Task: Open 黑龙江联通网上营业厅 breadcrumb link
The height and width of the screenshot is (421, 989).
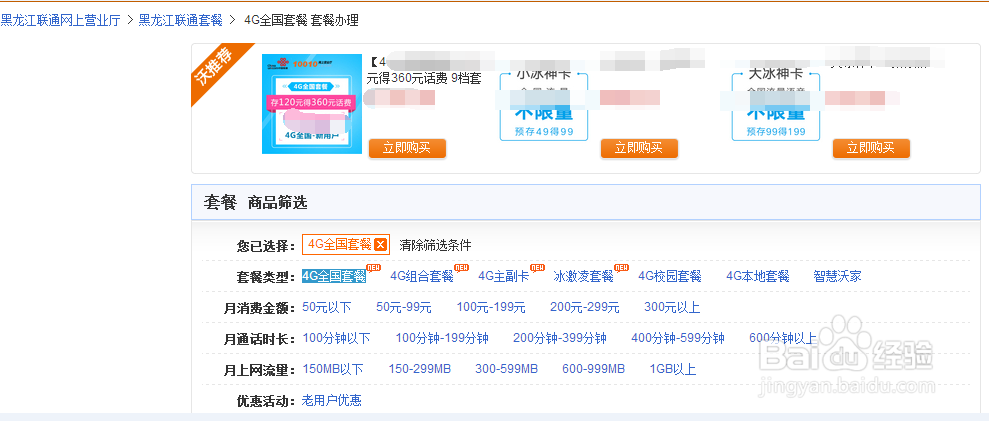Action: 61,20
